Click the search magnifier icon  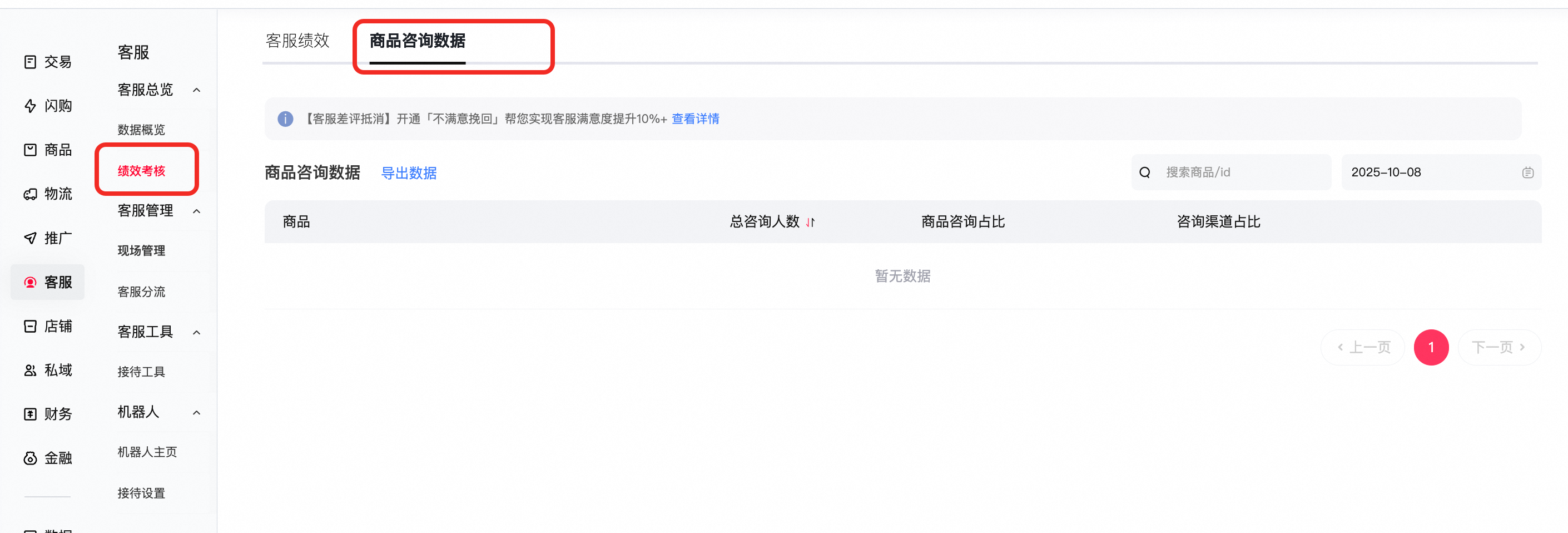point(1144,172)
